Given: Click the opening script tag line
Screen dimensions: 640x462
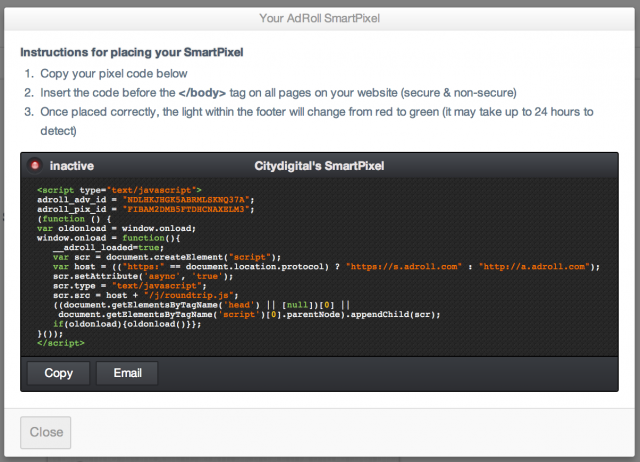Looking at the screenshot, I should point(119,189).
